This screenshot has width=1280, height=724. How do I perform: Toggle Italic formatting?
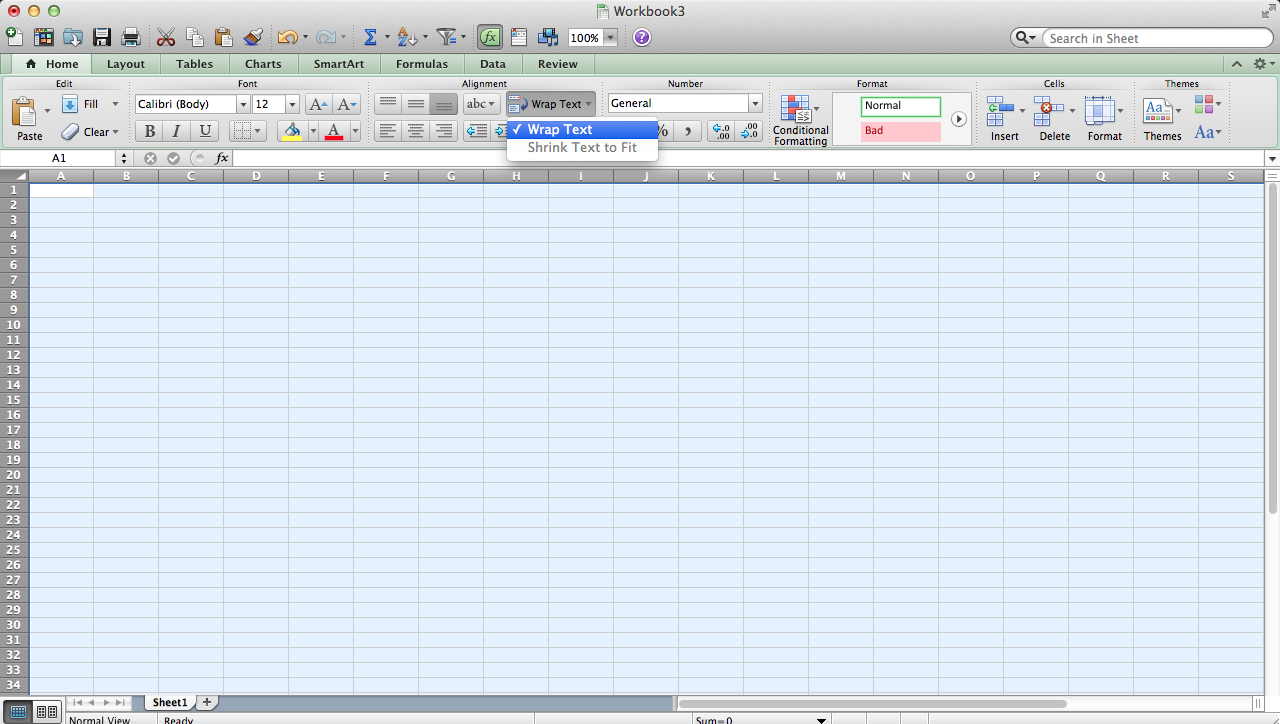177,131
